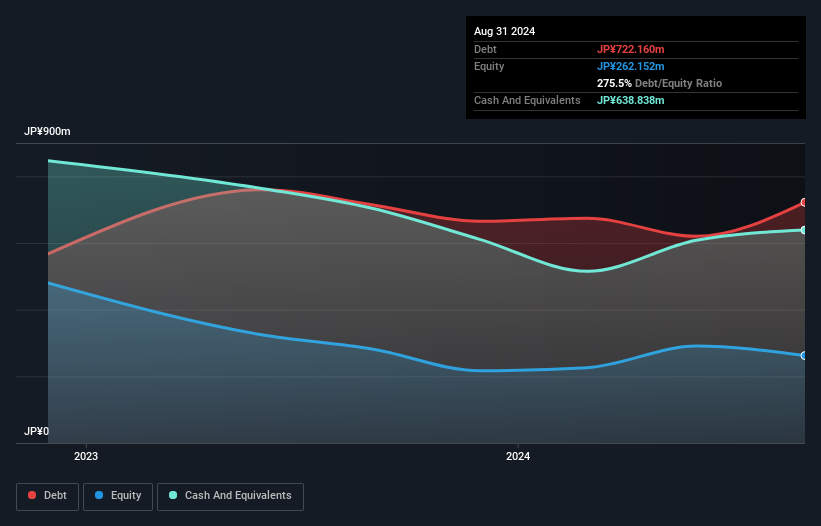Click the Debt label in tooltip
This screenshot has width=821, height=526.
(485, 49)
